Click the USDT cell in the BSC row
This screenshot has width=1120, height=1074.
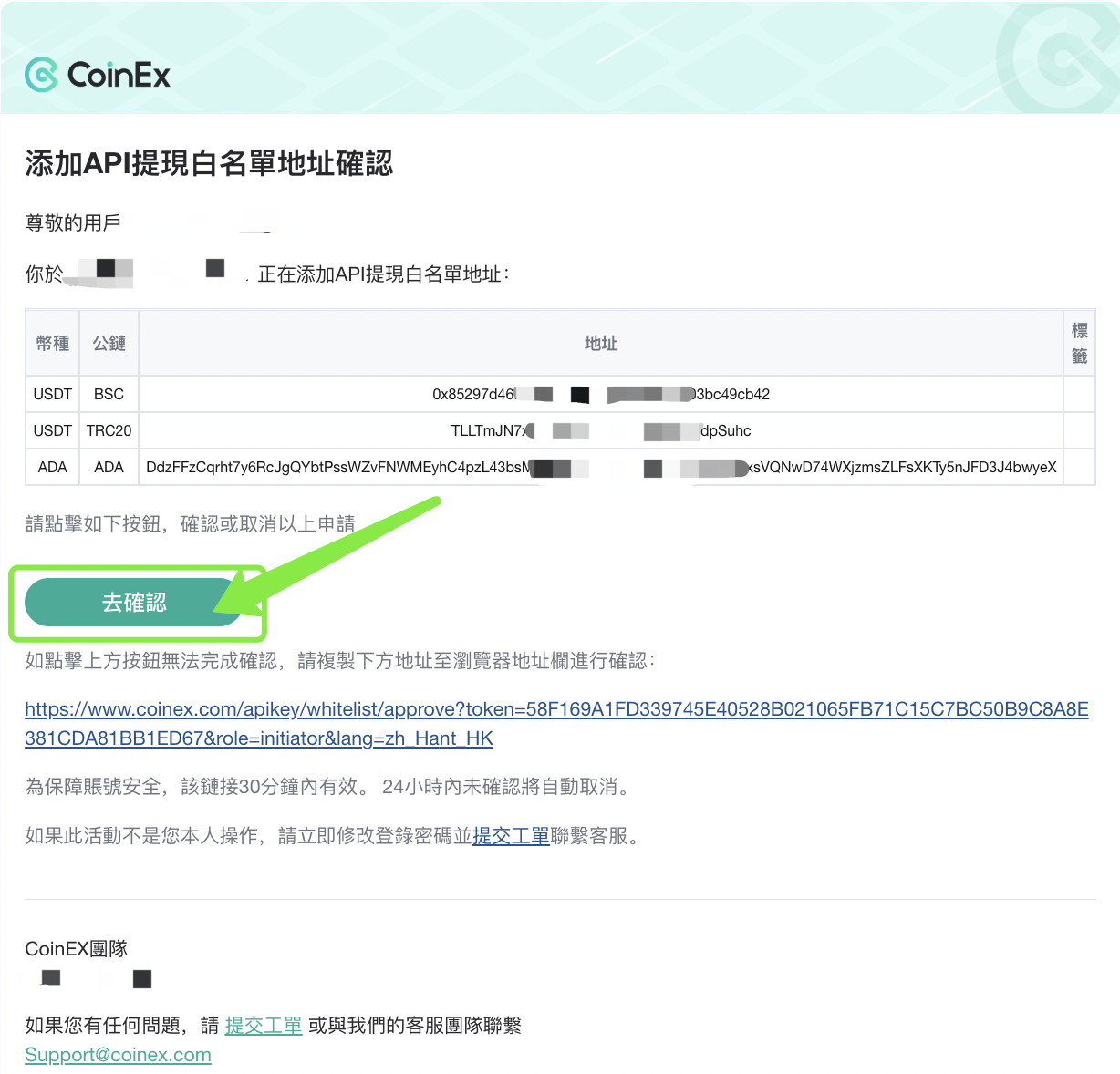pos(53,395)
